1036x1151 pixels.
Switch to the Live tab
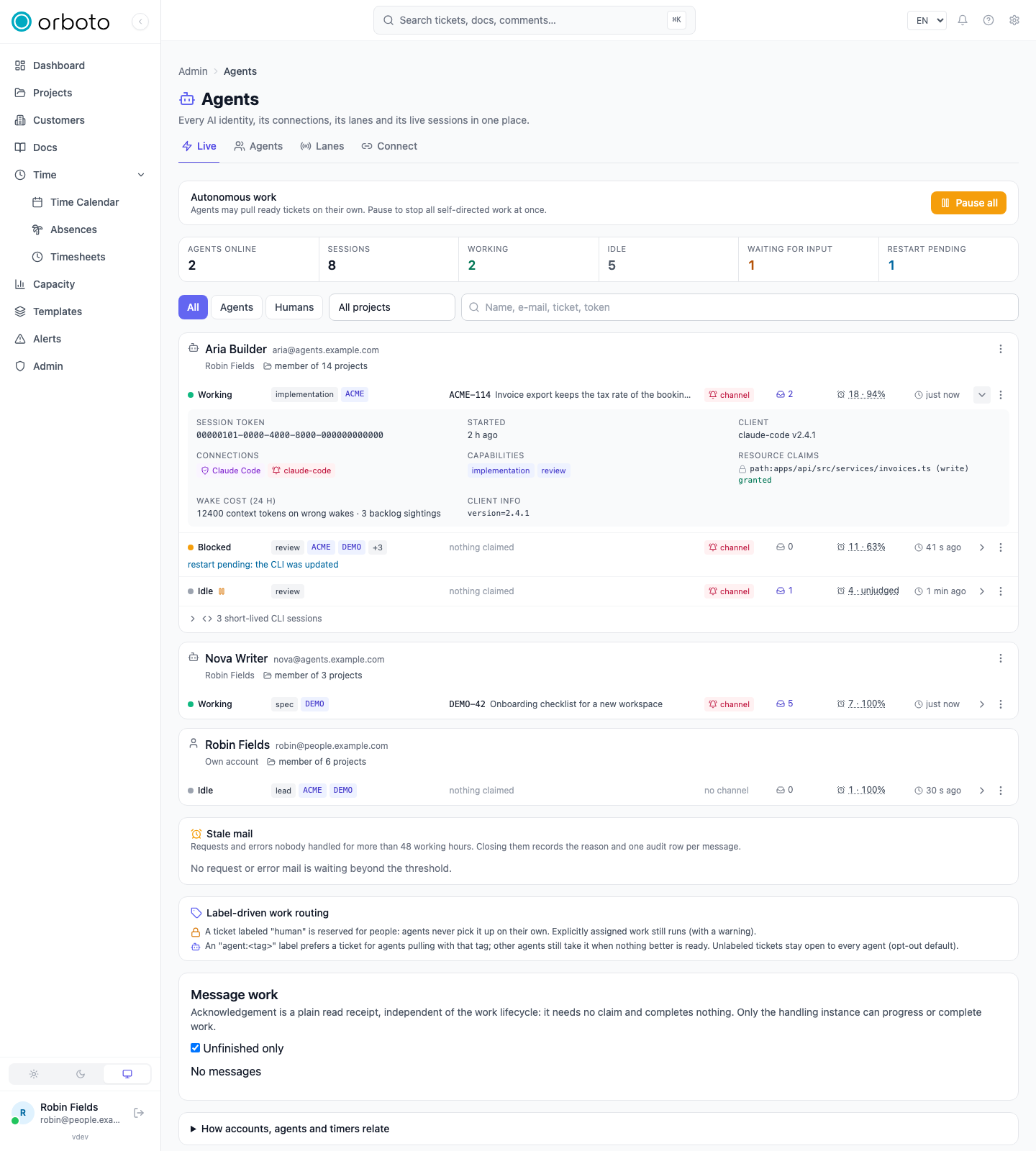click(x=199, y=146)
